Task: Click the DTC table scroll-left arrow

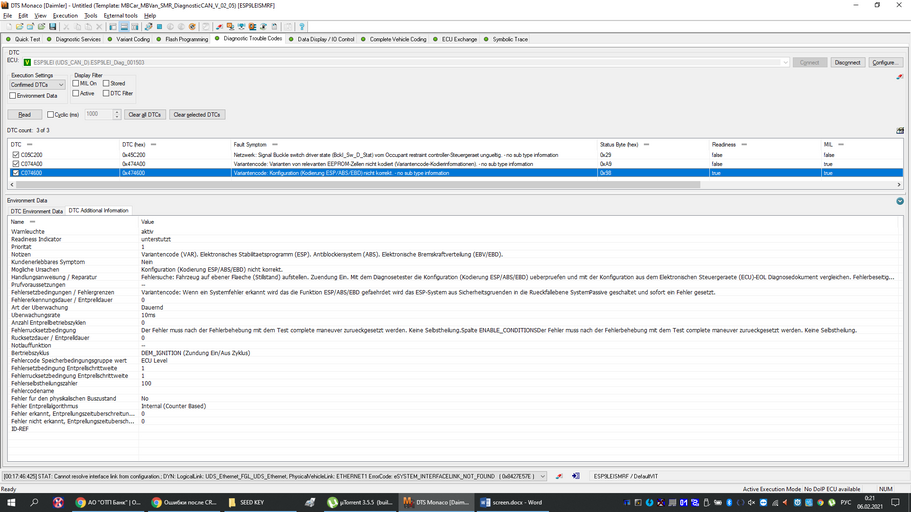Action: pos(12,184)
